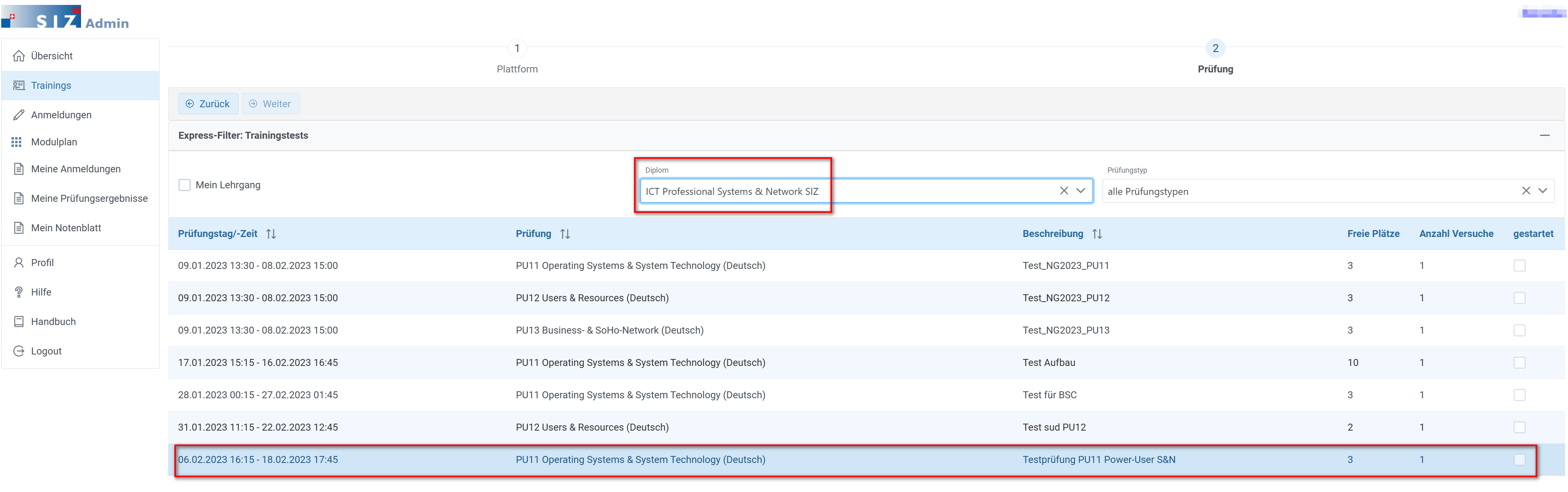The image size is (1568, 492).
Task: Open the Handbuch link
Action: [80, 321]
